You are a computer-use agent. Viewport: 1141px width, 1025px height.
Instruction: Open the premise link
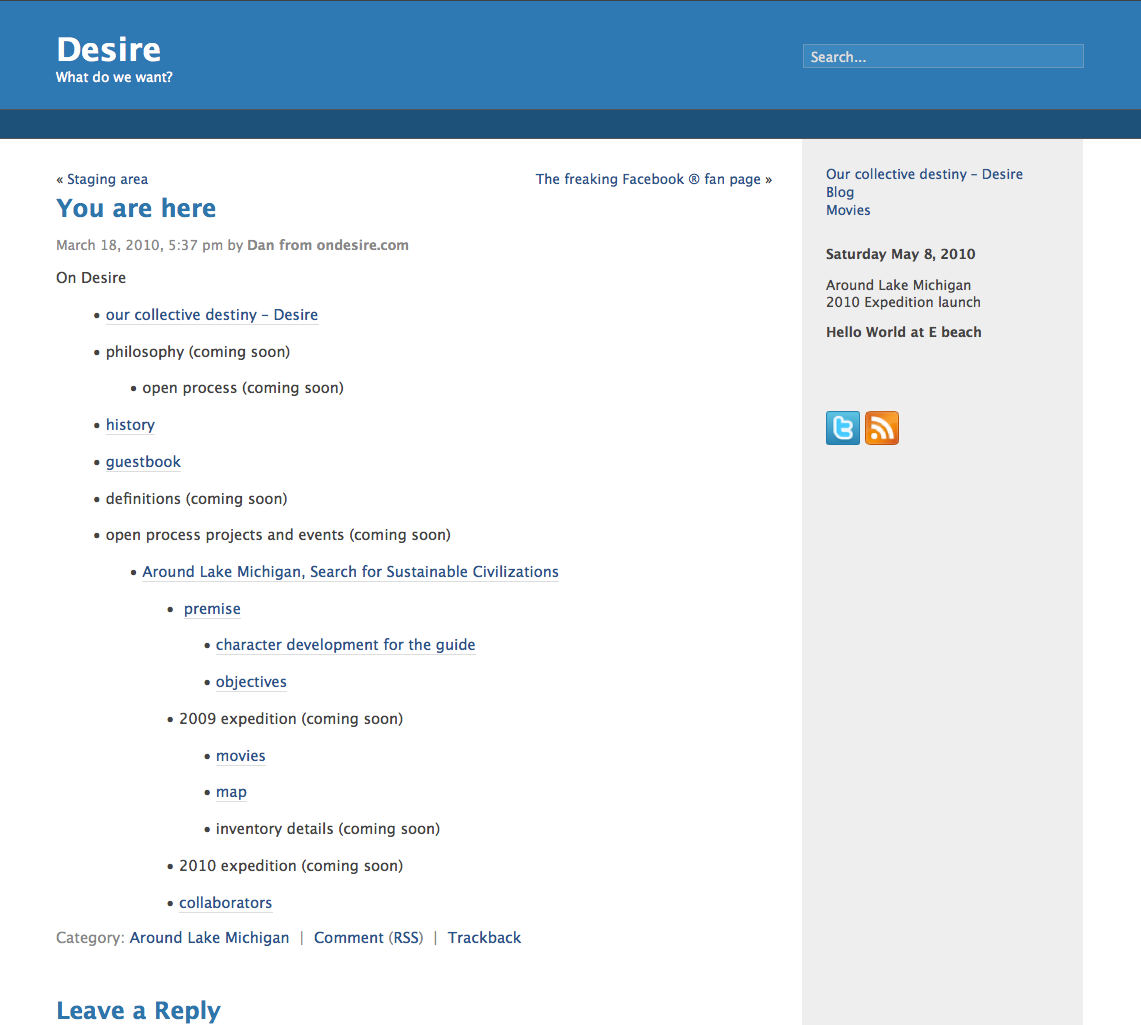pyautogui.click(x=212, y=609)
